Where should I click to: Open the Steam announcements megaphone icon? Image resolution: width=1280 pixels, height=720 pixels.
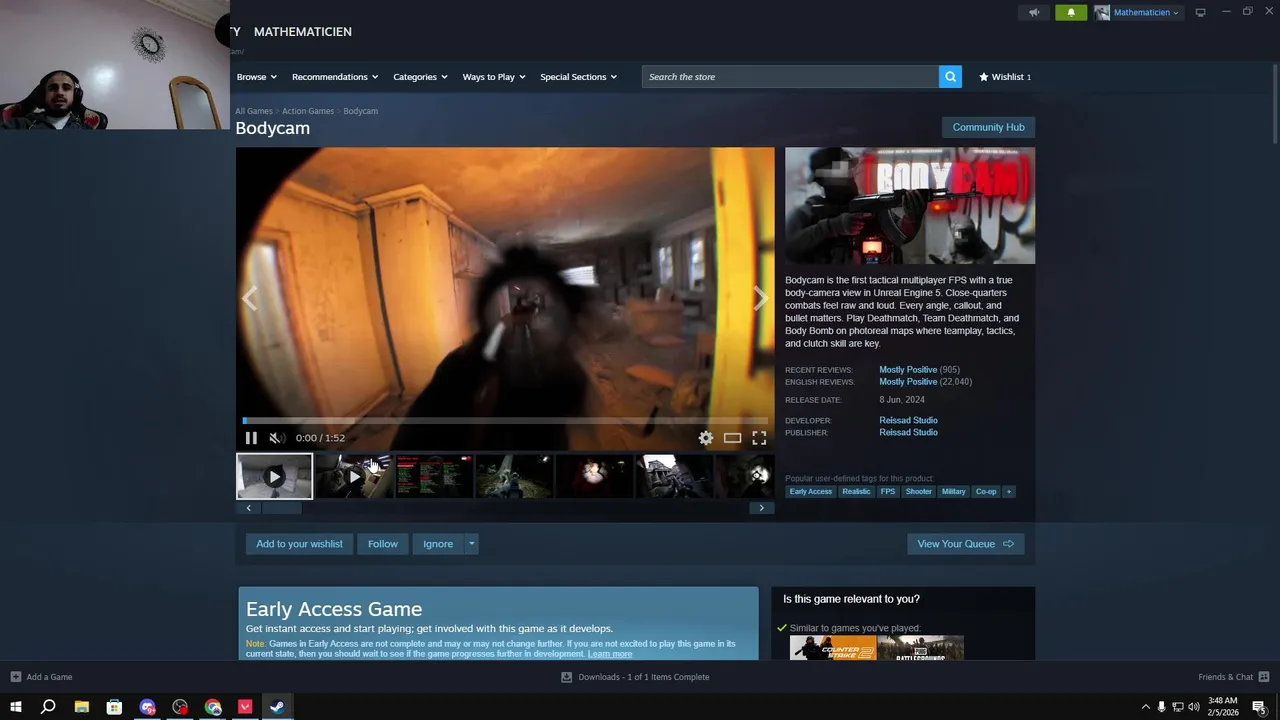coord(1034,12)
